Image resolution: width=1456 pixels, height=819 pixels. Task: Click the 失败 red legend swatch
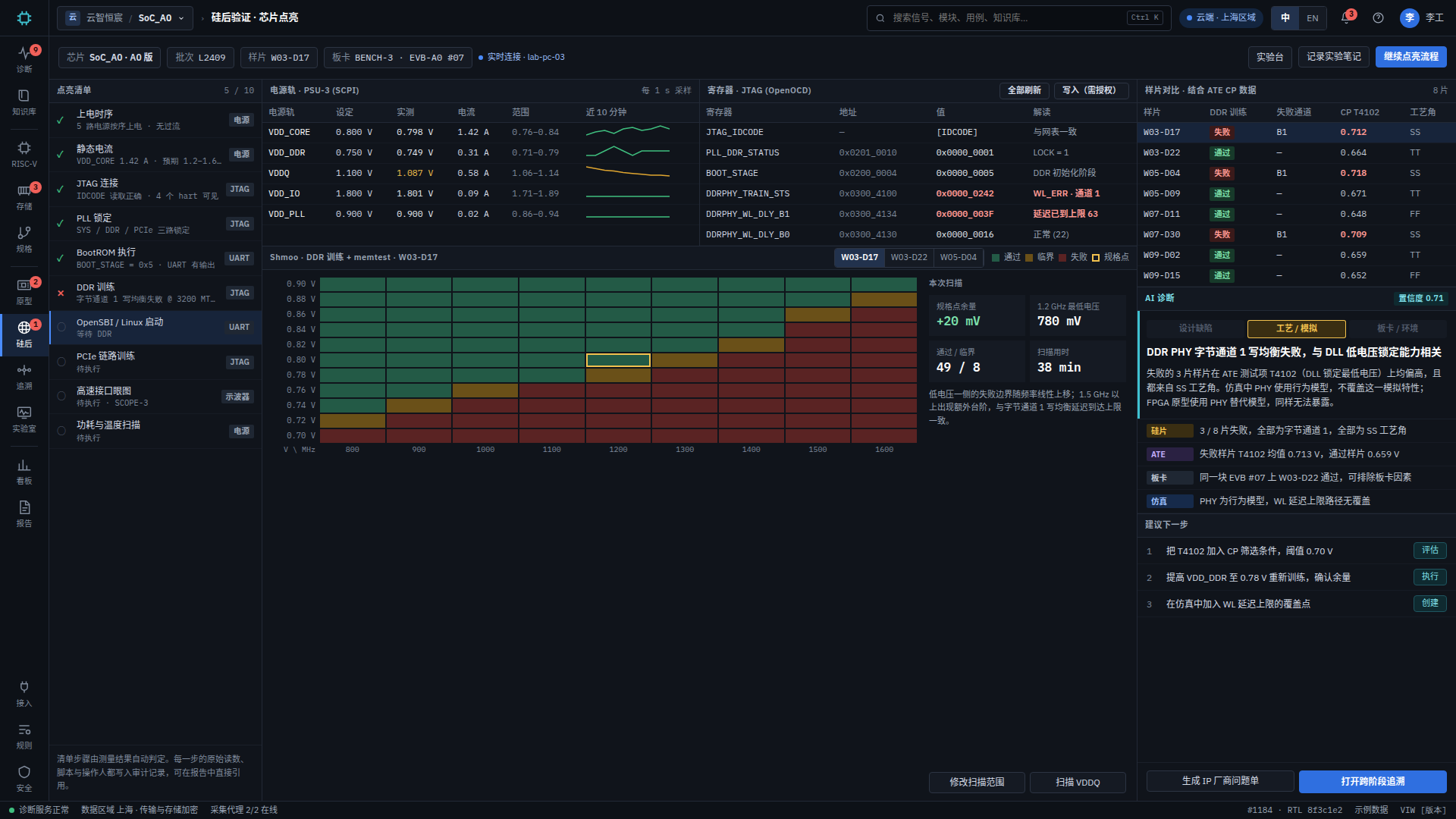tap(1062, 258)
